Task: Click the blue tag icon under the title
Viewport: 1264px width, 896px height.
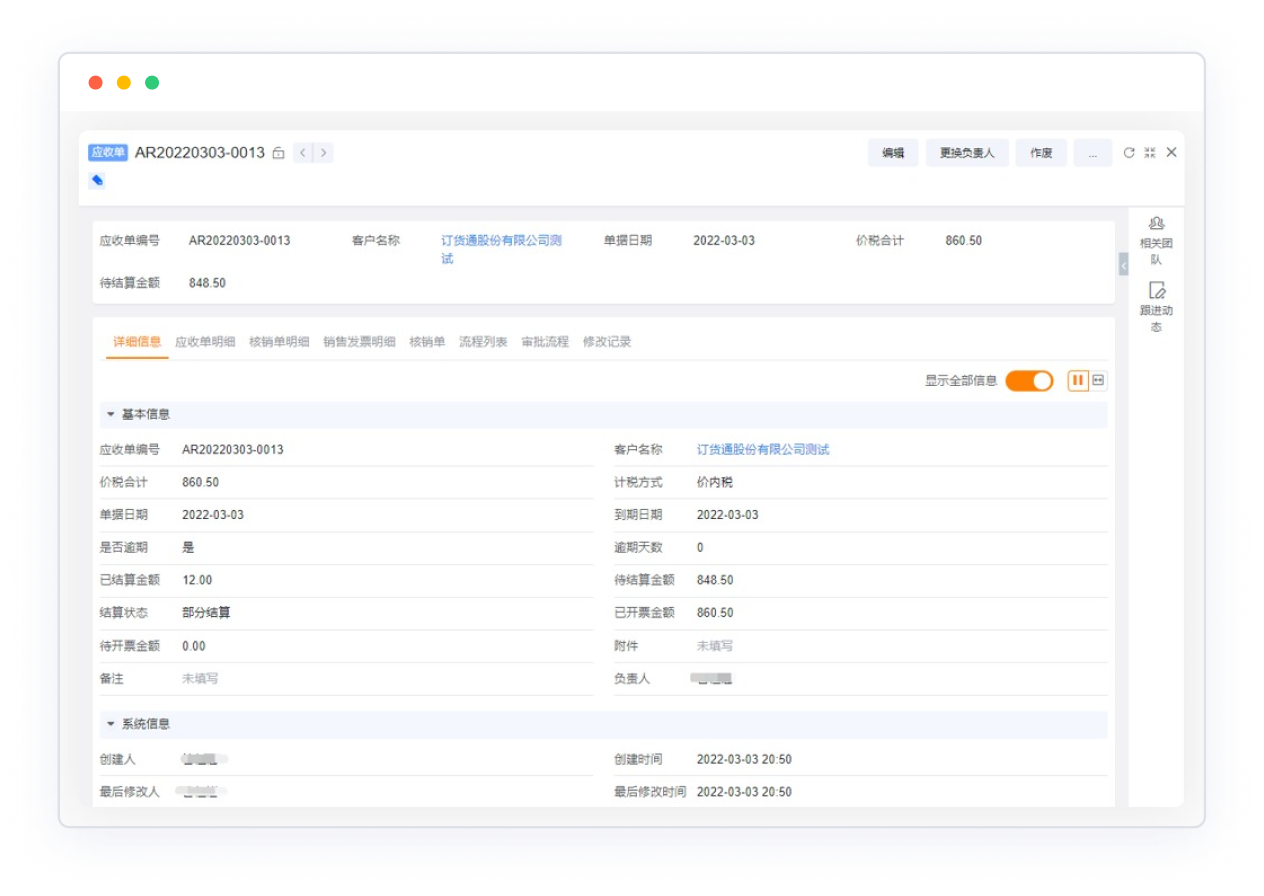Action: (x=97, y=181)
